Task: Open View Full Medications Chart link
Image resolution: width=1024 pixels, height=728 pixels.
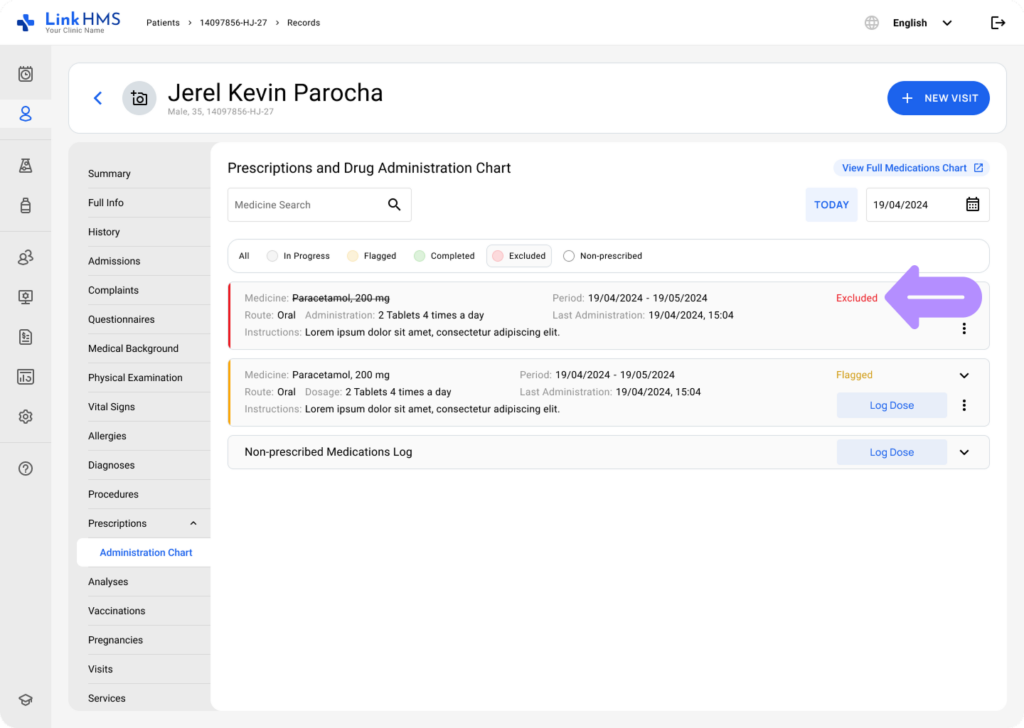Action: click(x=911, y=168)
